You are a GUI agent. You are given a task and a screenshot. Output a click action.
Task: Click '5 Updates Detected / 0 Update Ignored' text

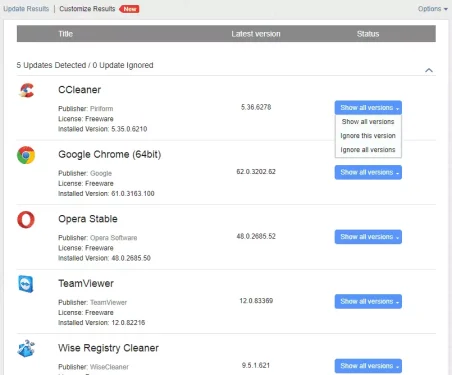click(x=85, y=65)
